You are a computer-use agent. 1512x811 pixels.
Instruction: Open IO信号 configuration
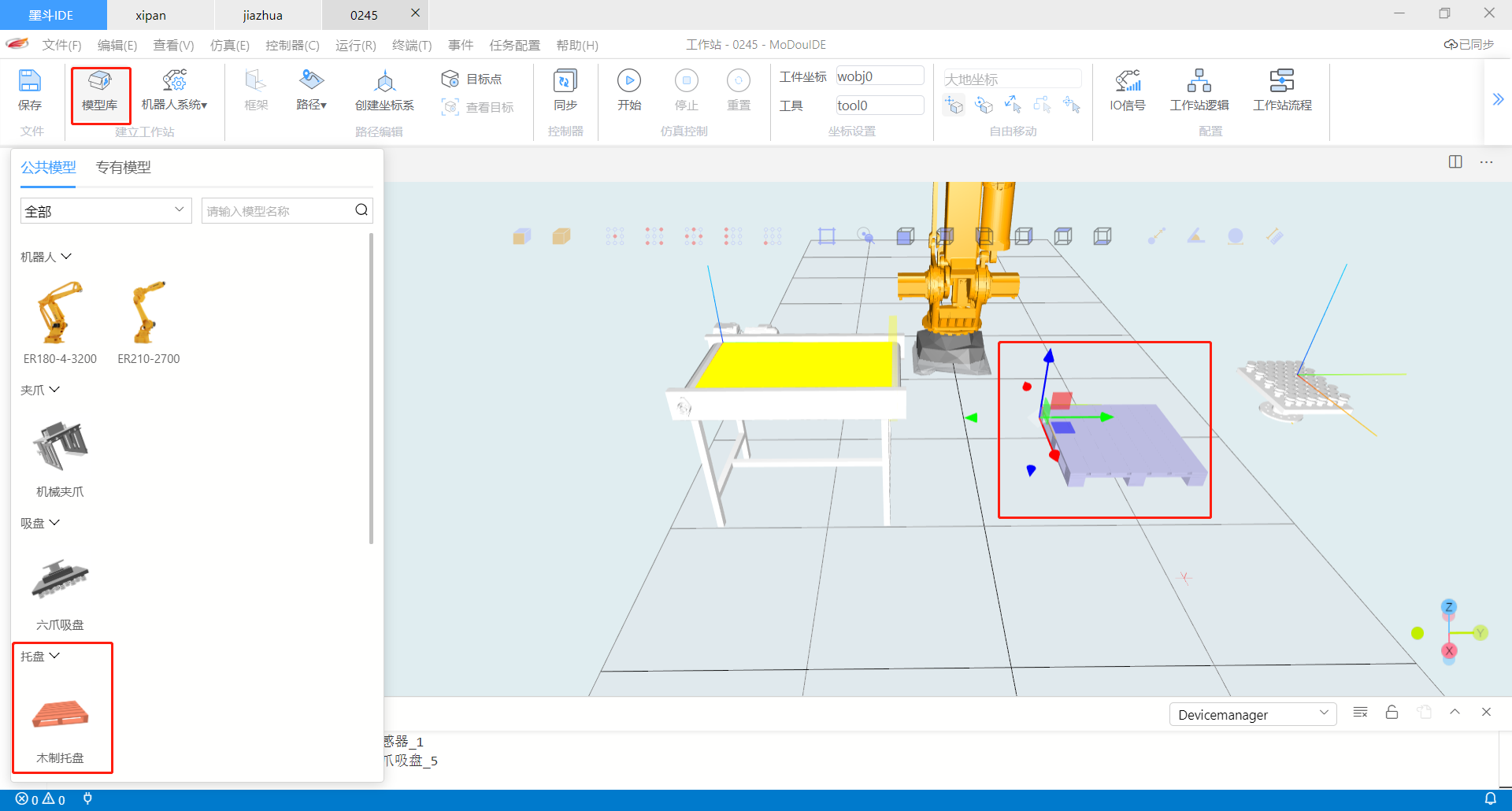[x=1127, y=81]
